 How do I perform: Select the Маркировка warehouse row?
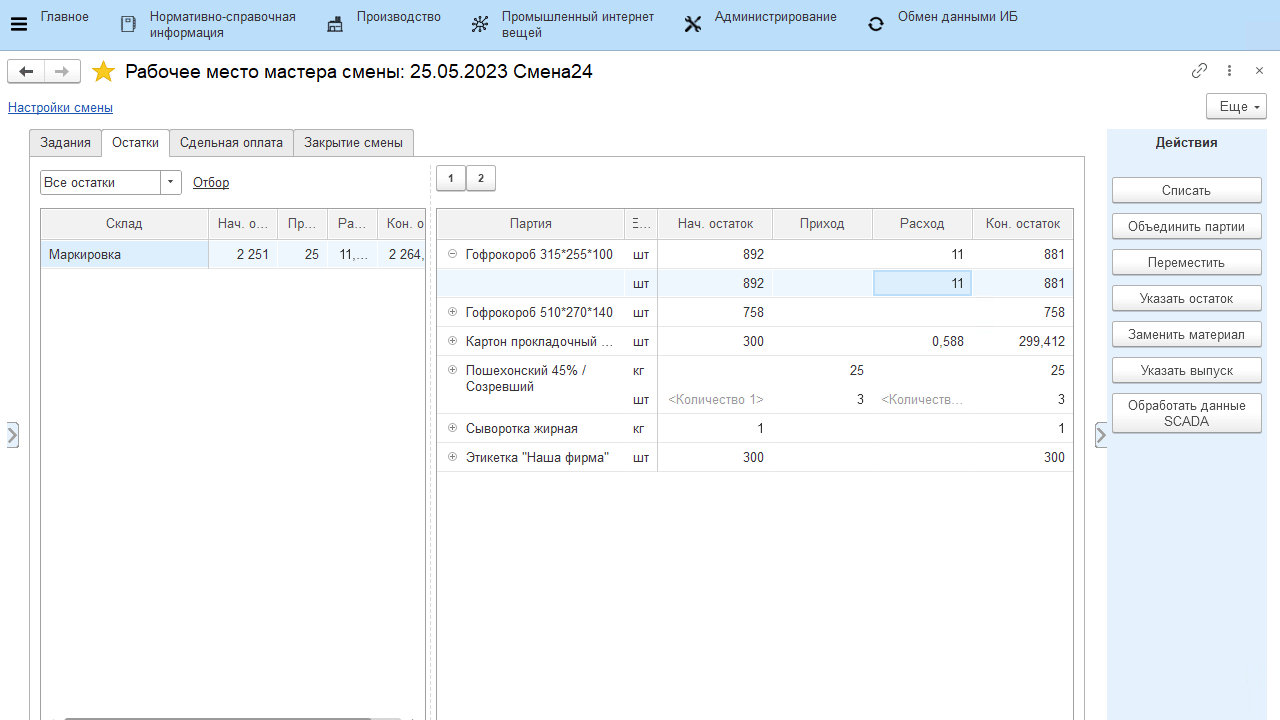[124, 255]
